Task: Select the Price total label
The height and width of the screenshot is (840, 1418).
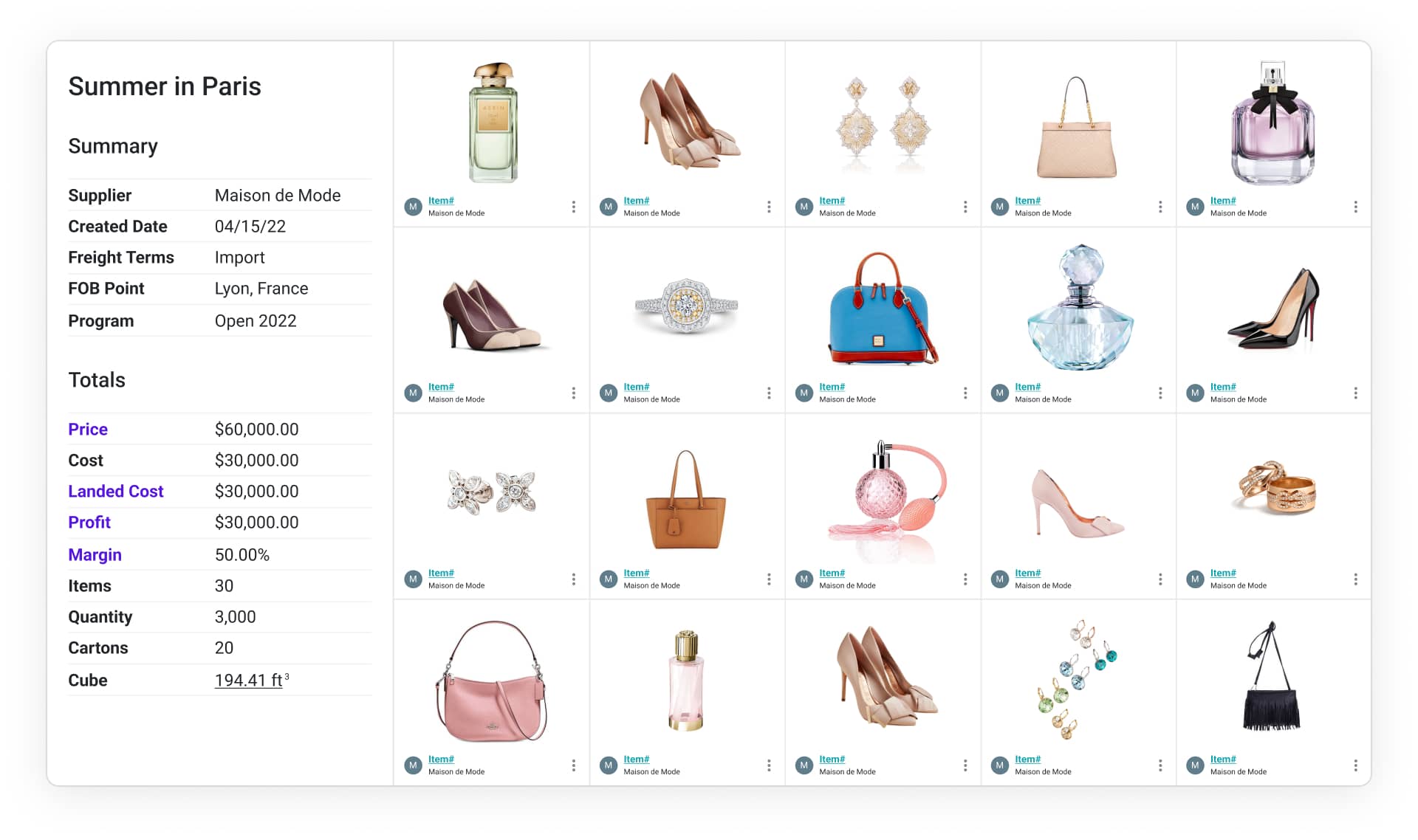Action: click(88, 429)
